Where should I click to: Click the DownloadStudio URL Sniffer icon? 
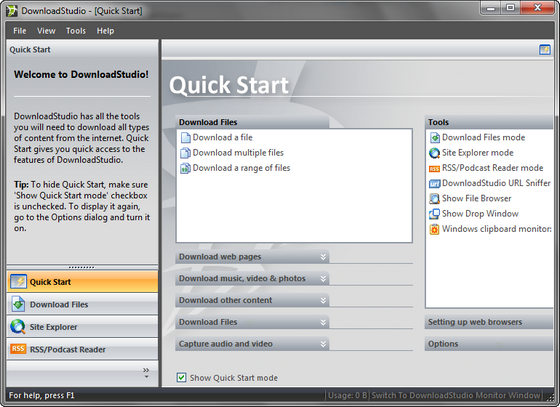pyautogui.click(x=434, y=184)
